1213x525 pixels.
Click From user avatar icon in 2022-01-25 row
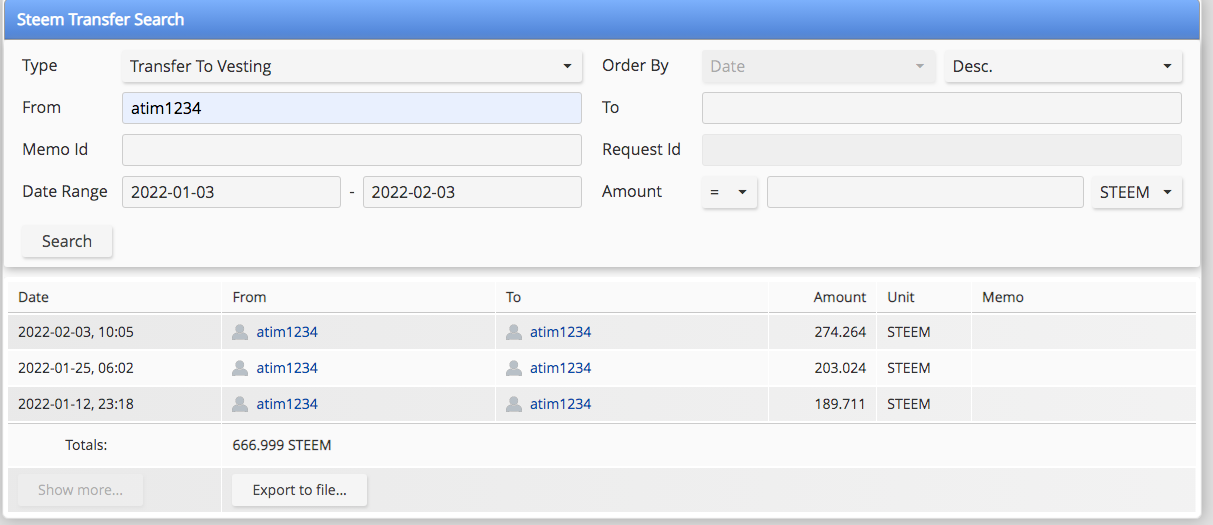coord(240,368)
